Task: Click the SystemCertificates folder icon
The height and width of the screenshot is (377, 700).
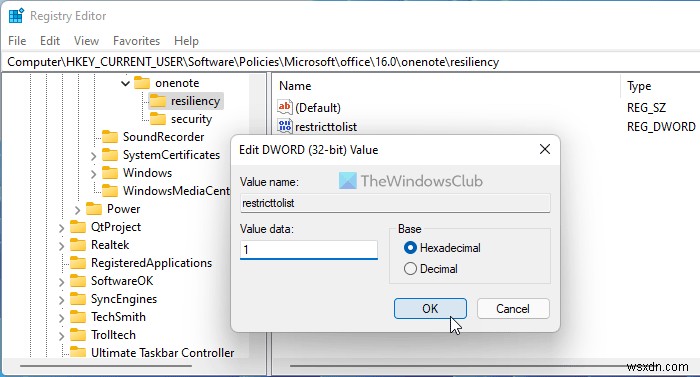Action: click(110, 155)
